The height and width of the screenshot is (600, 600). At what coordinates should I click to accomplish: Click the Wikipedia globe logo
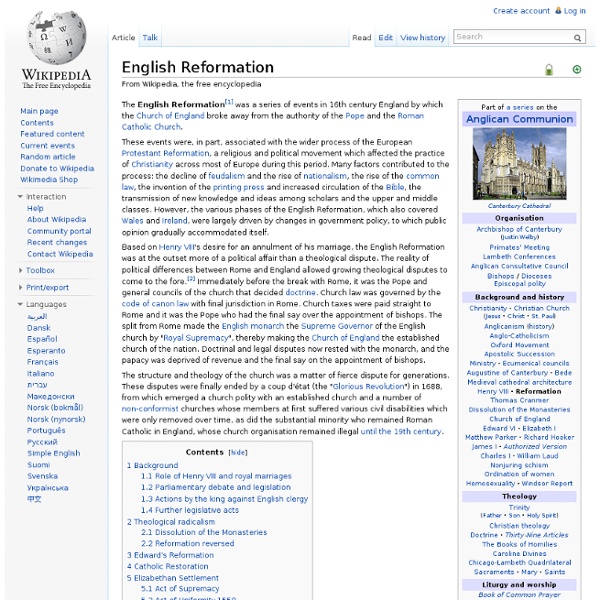(57, 37)
